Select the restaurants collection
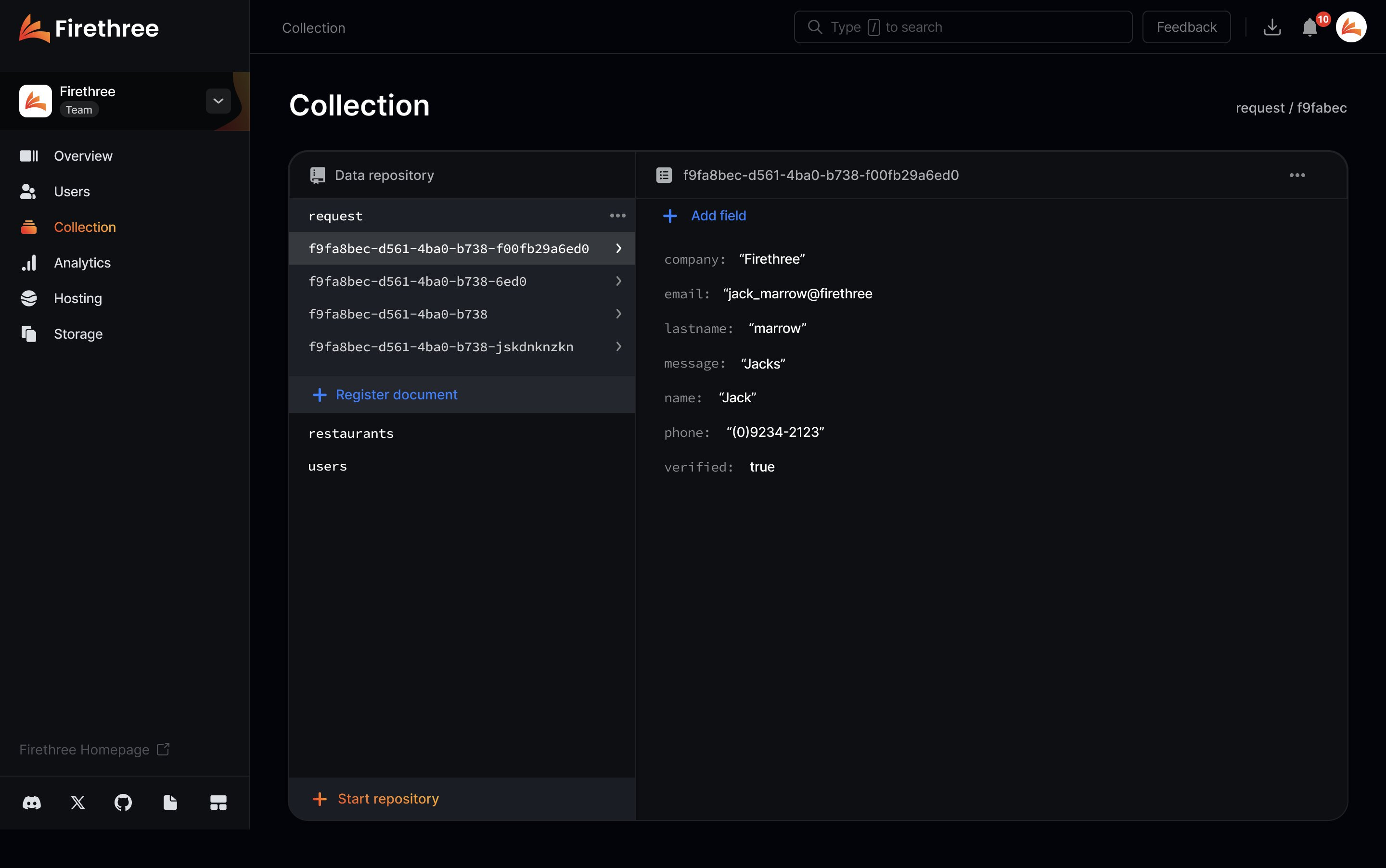This screenshot has width=1386, height=868. coord(351,434)
